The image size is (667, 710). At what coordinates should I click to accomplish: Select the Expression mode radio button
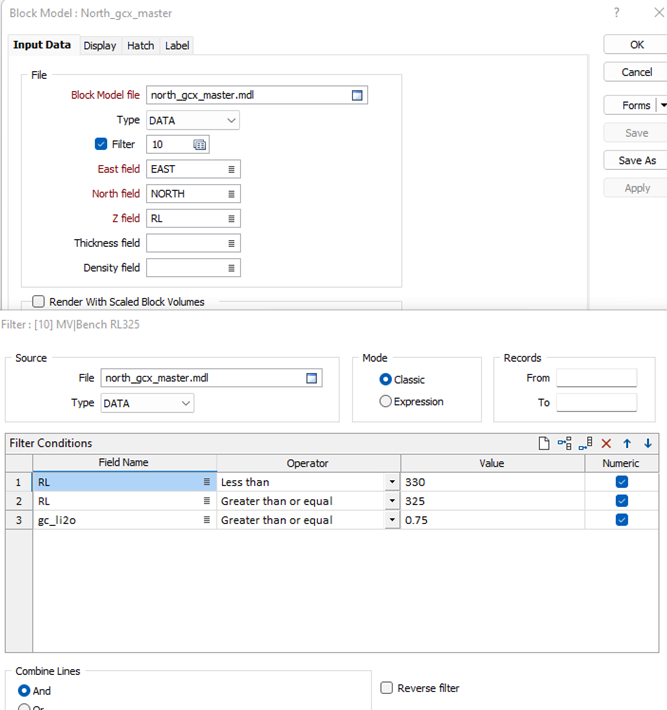tap(386, 401)
